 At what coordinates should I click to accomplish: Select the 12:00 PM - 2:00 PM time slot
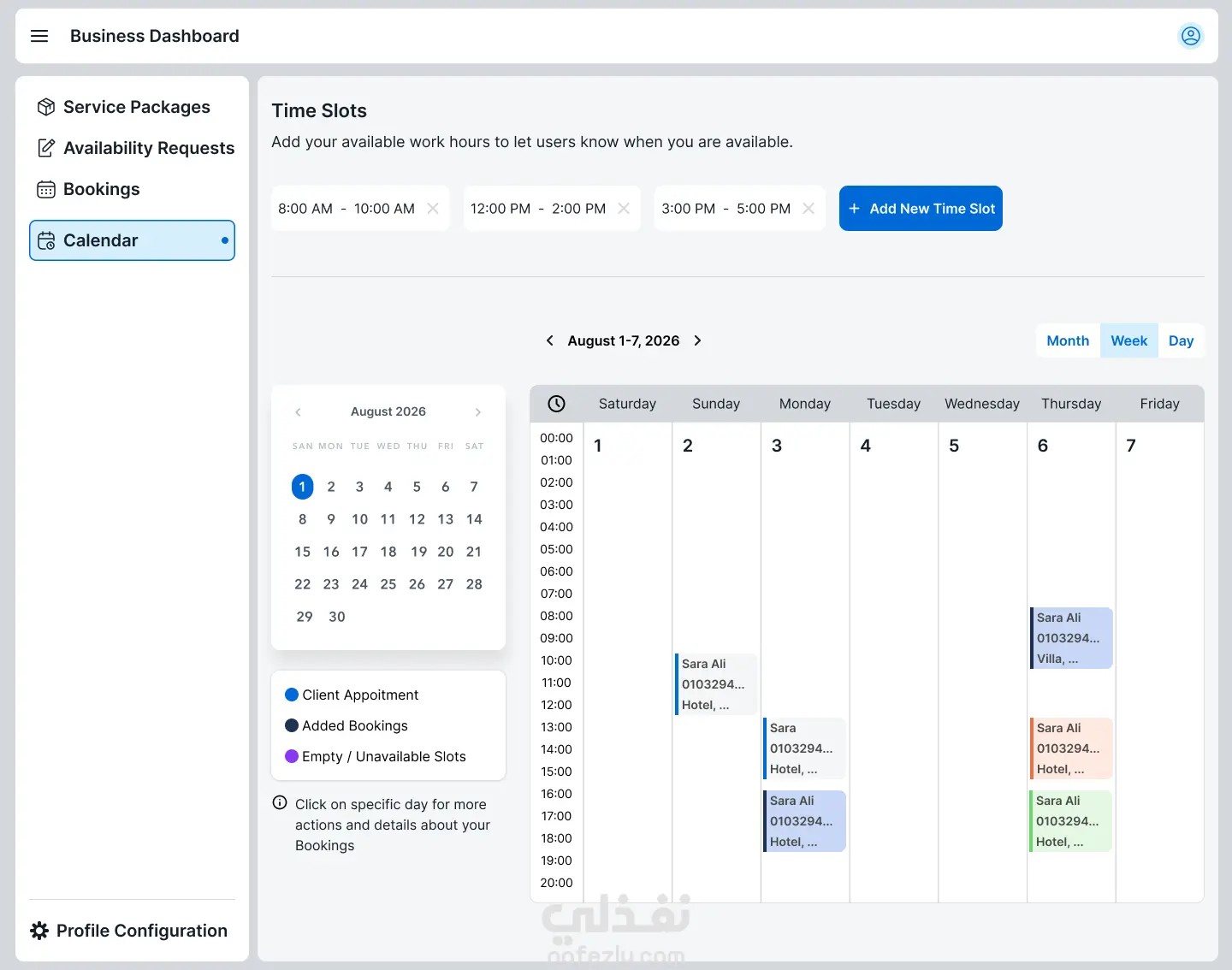(552, 209)
